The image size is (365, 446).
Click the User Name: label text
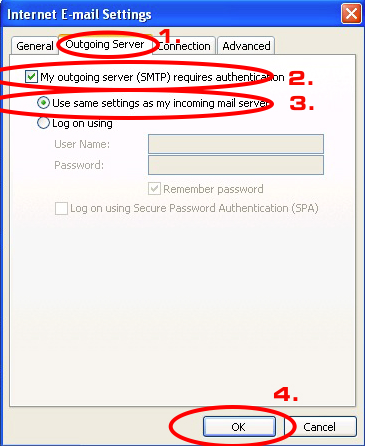click(x=82, y=144)
